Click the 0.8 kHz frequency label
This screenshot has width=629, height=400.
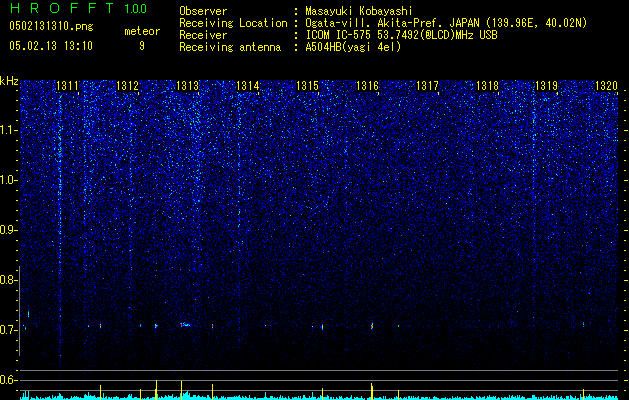(7, 280)
